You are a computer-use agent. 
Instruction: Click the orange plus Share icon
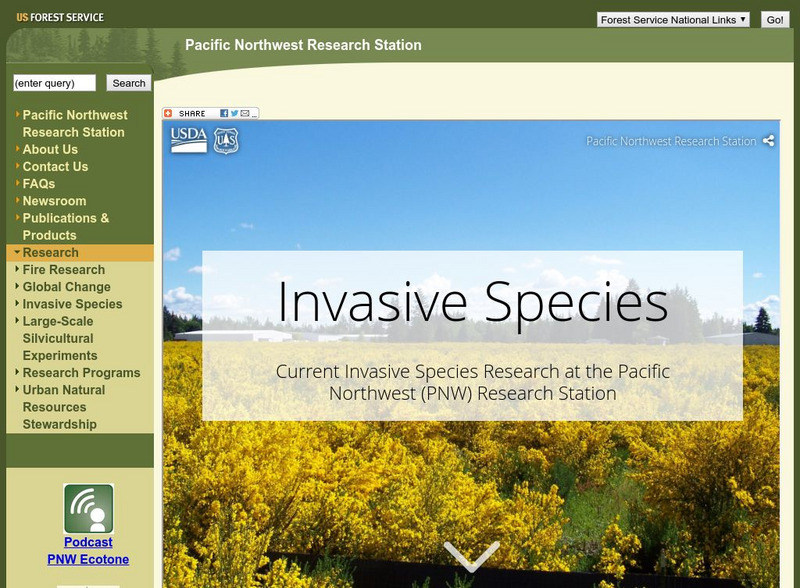[168, 114]
